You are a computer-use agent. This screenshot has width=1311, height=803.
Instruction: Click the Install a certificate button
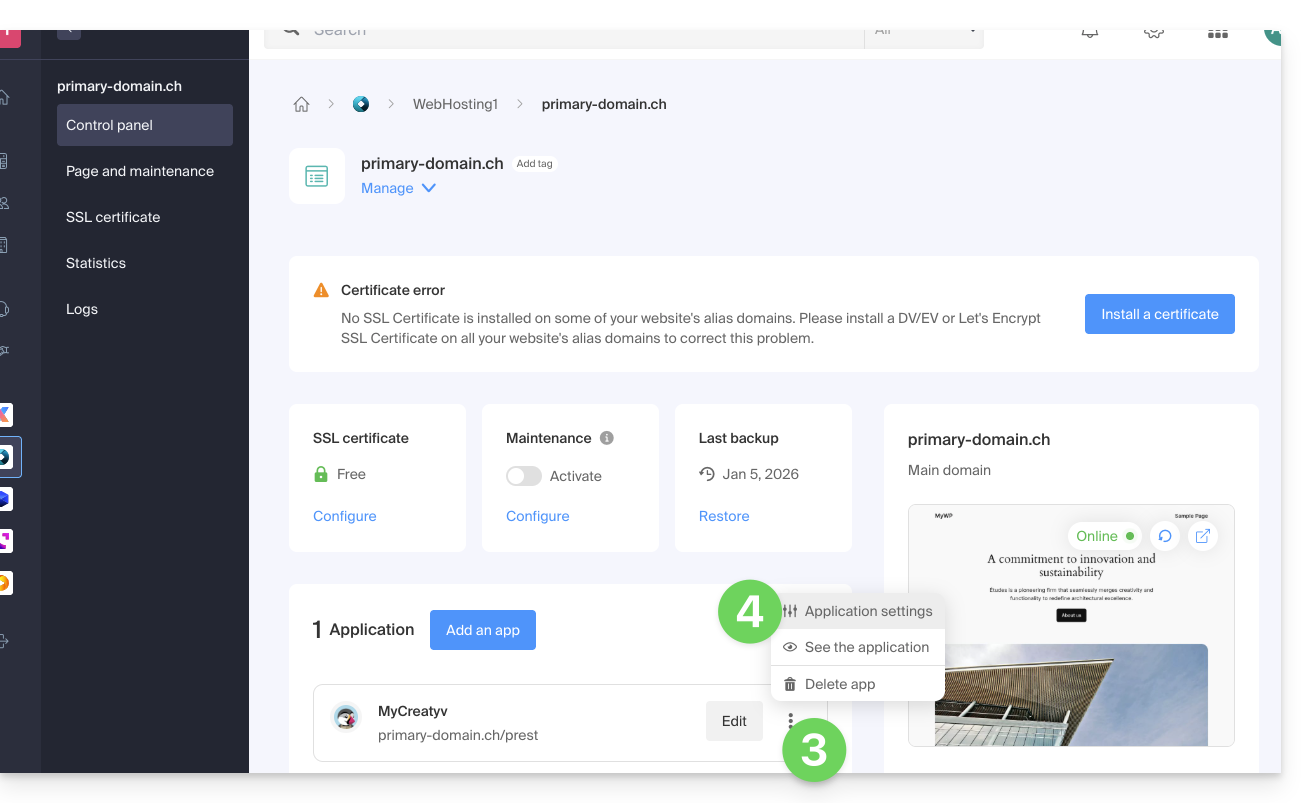pyautogui.click(x=1159, y=314)
